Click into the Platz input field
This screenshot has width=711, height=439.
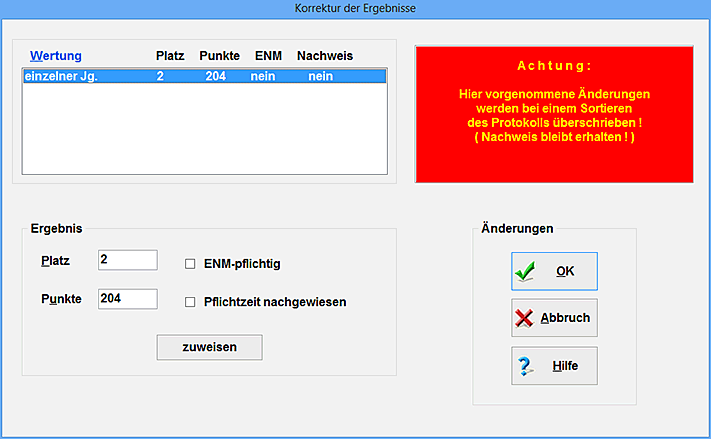(127, 260)
